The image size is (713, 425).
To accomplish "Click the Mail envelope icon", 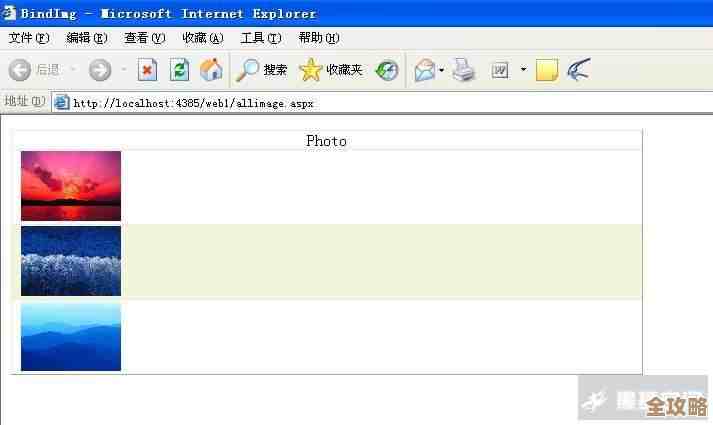I will (x=424, y=70).
